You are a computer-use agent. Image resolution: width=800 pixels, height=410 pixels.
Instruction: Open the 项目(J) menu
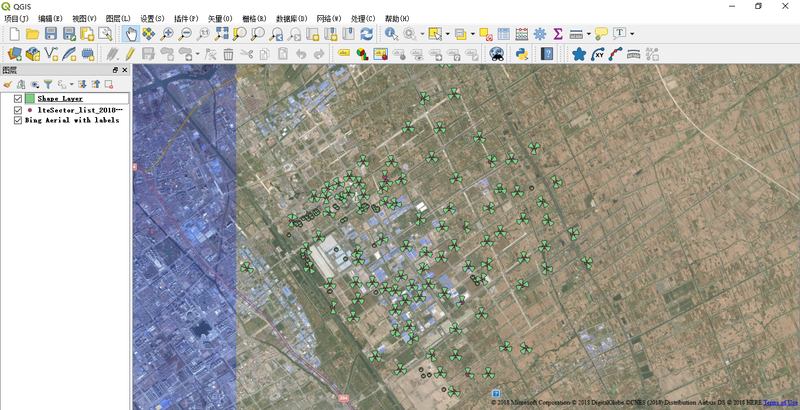16,19
